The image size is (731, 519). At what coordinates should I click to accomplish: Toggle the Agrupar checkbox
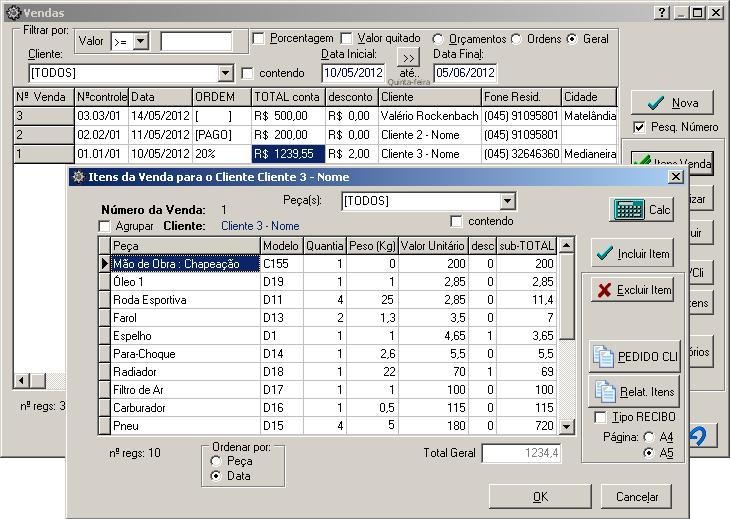pos(105,226)
